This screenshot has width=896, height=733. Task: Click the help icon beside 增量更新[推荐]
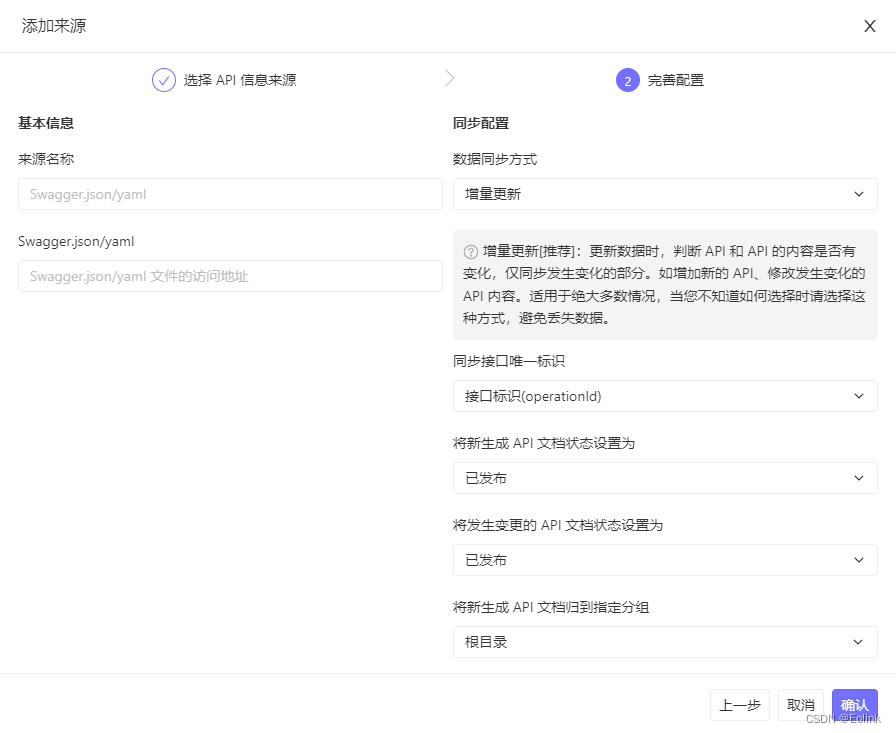click(x=471, y=251)
